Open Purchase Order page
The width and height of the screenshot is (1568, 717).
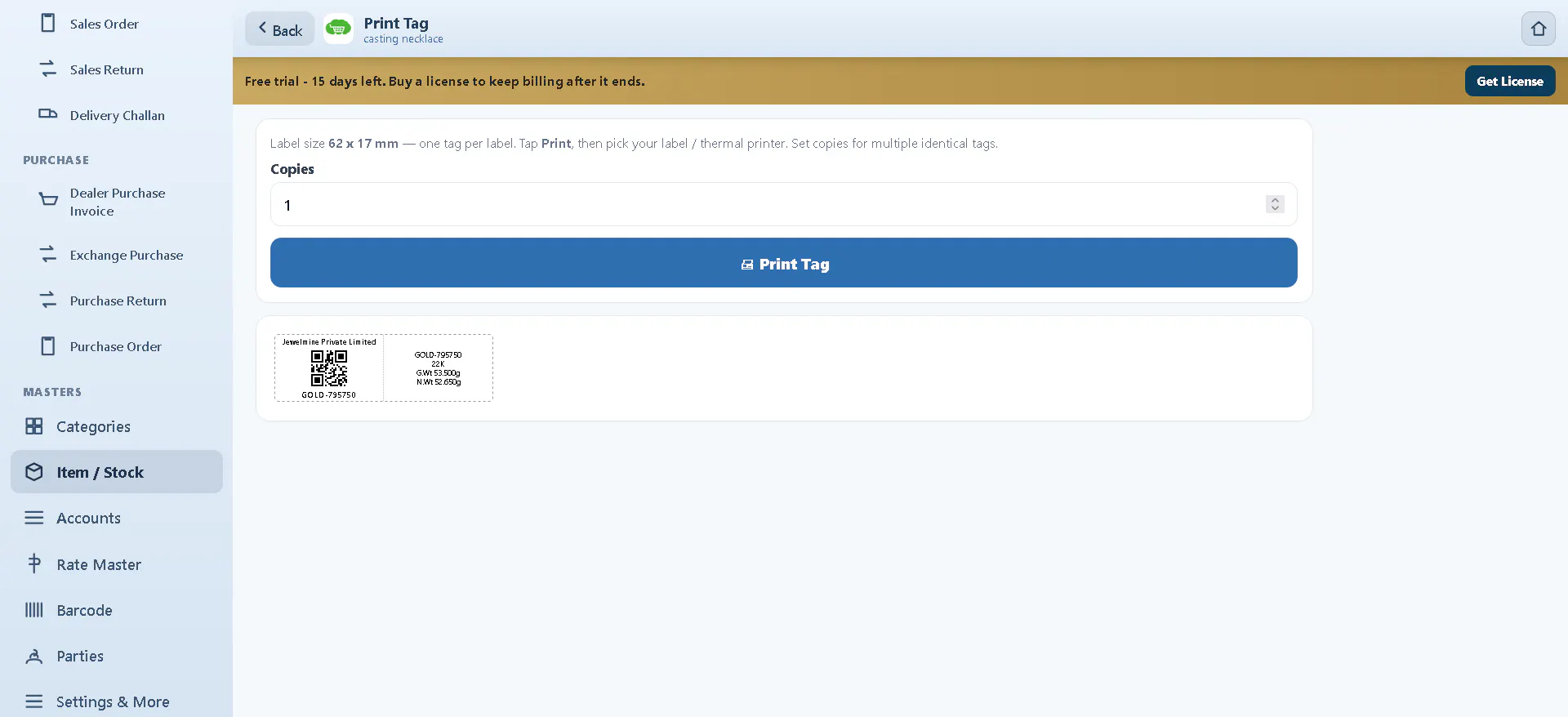(x=116, y=346)
